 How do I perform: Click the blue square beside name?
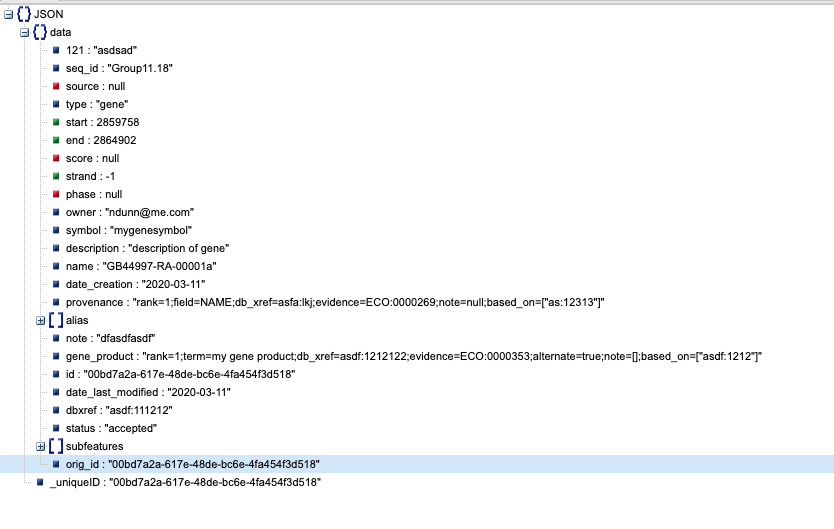pyautogui.click(x=56, y=266)
